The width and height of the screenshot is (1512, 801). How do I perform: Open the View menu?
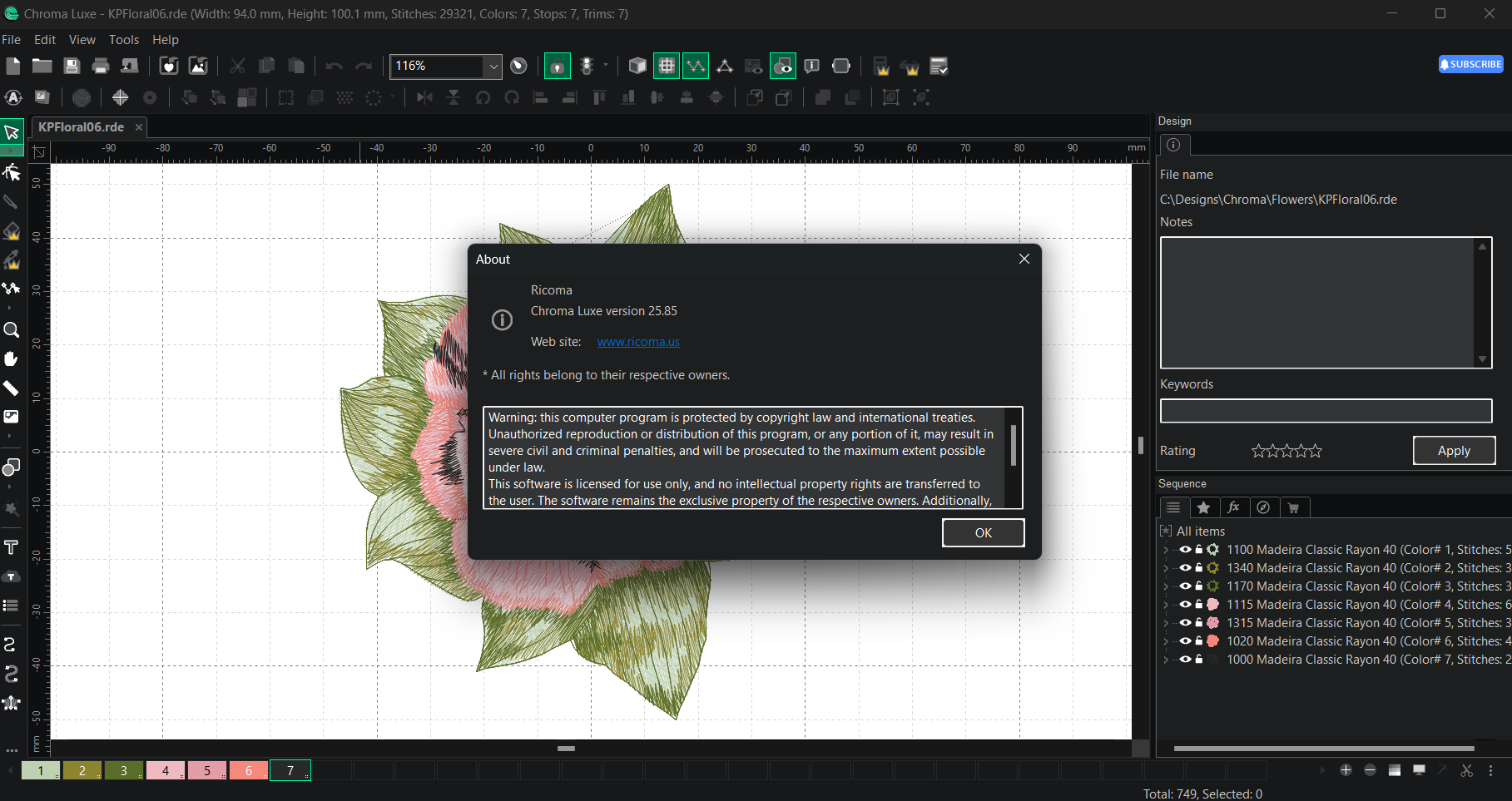[x=82, y=40]
